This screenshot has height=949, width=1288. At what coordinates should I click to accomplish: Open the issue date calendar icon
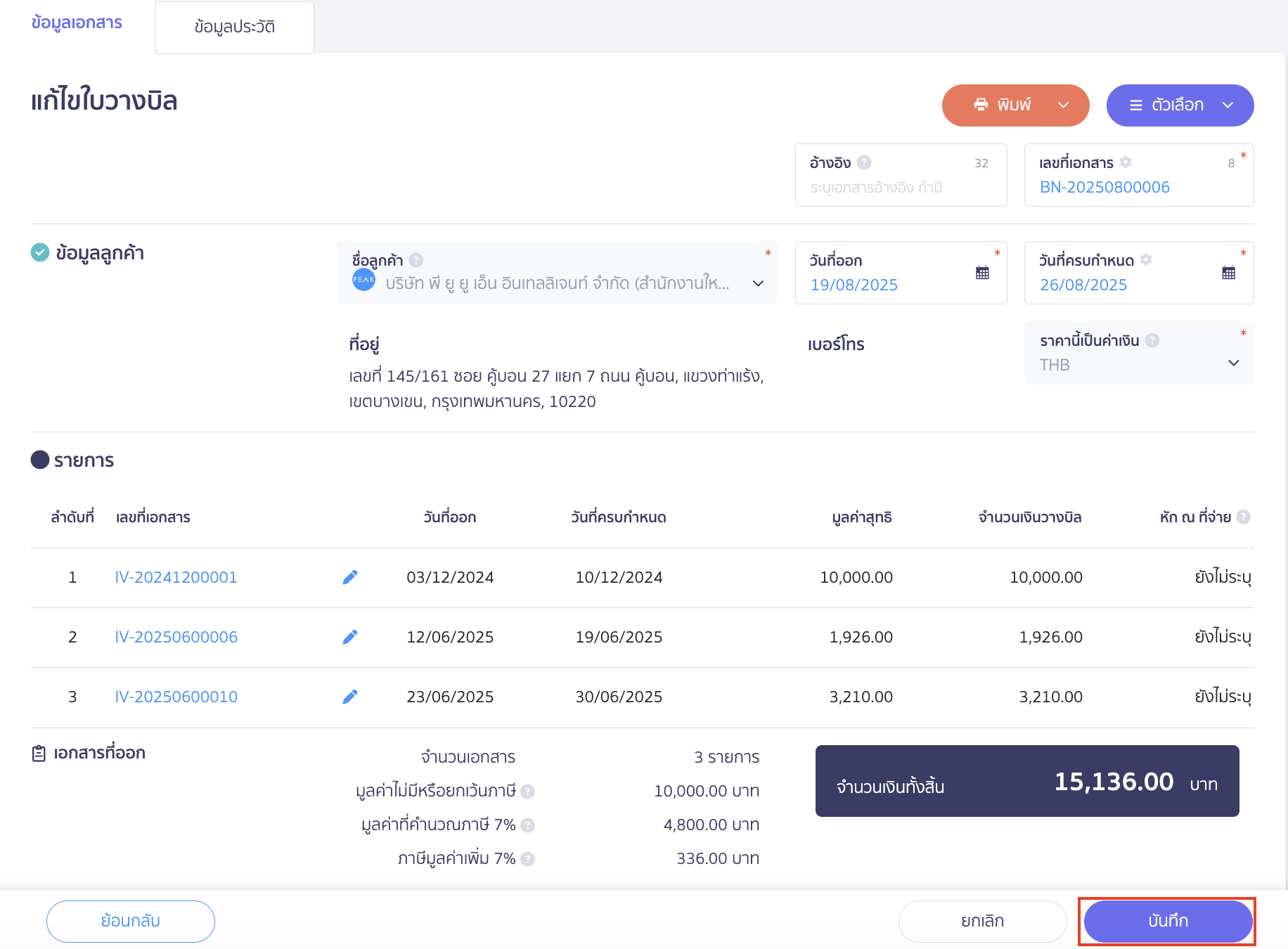982,273
